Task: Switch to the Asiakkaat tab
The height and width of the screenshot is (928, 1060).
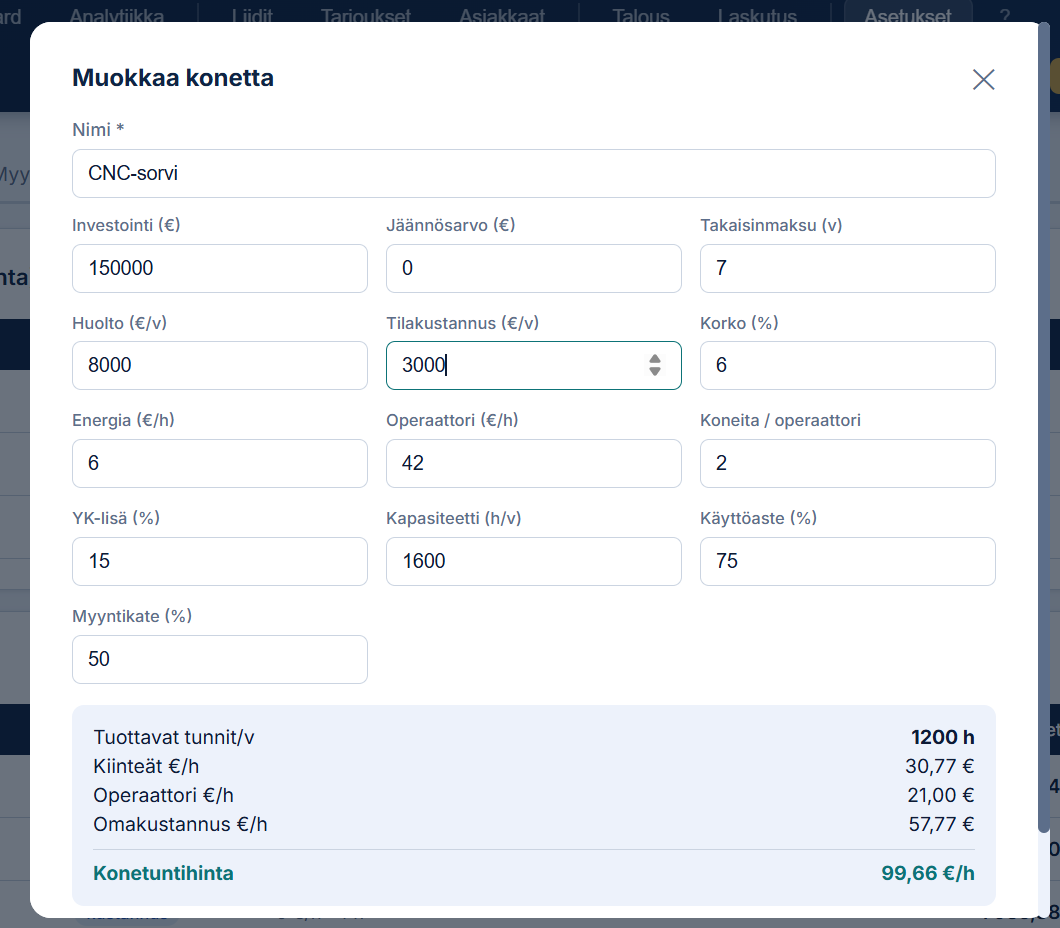Action: (502, 15)
